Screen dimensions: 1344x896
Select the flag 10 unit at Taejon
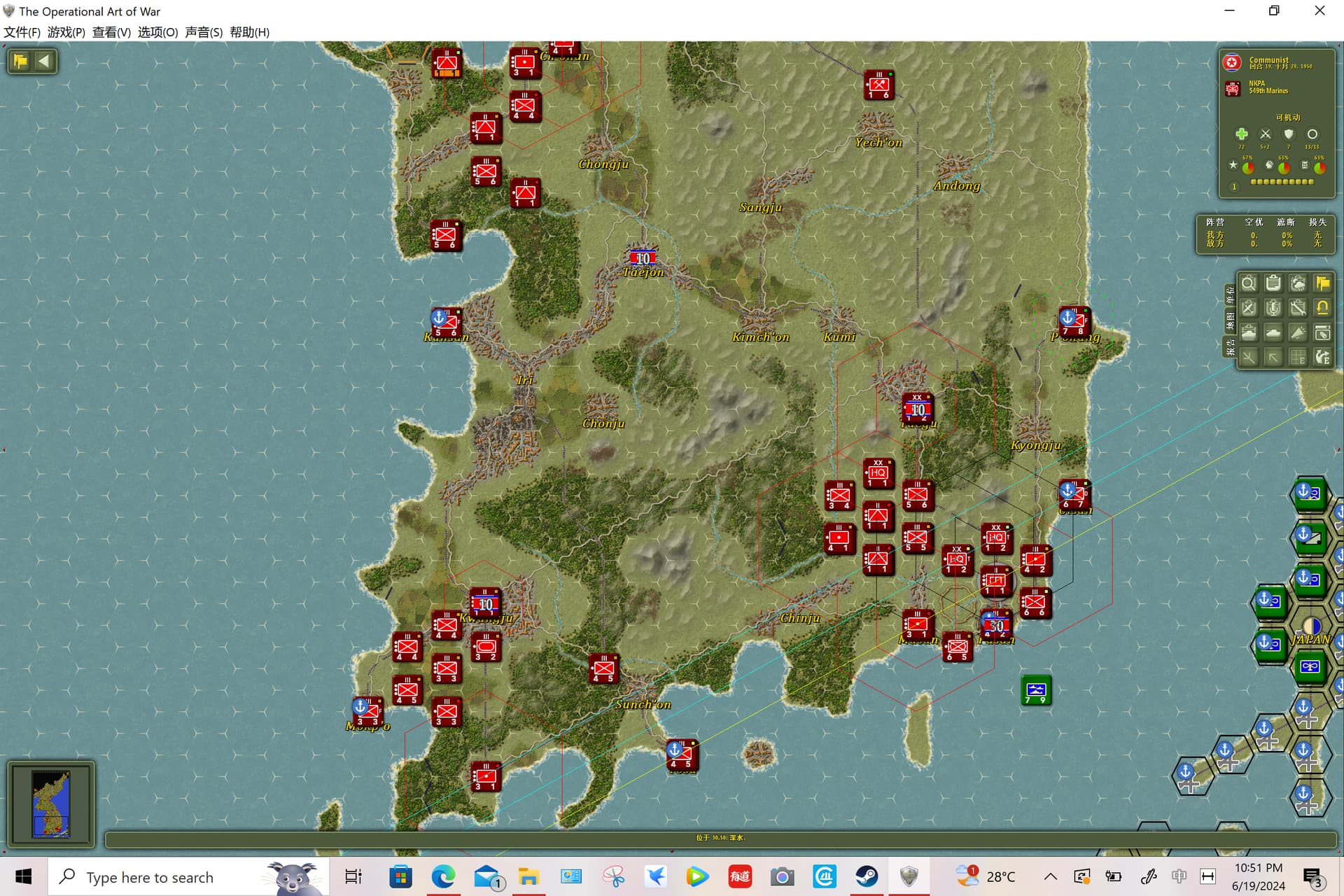[x=643, y=258]
